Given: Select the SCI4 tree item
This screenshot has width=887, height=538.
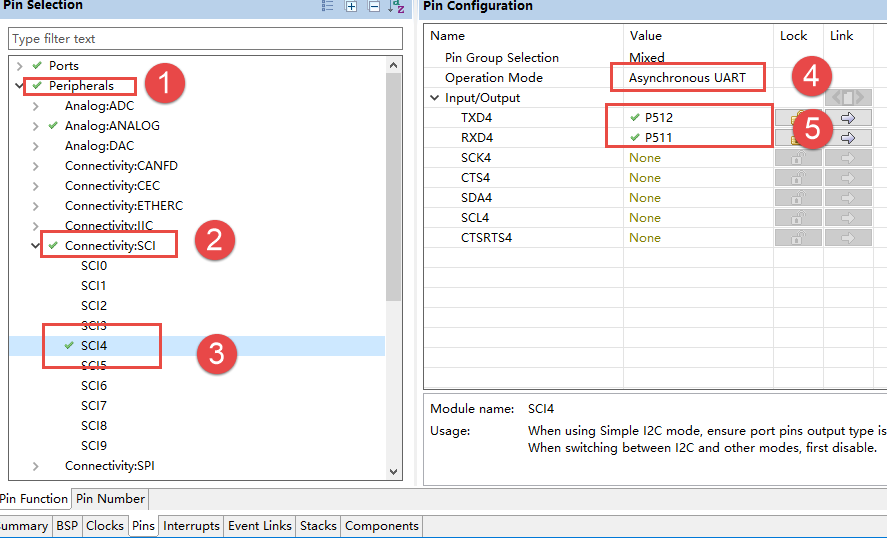Looking at the screenshot, I should tap(94, 346).
